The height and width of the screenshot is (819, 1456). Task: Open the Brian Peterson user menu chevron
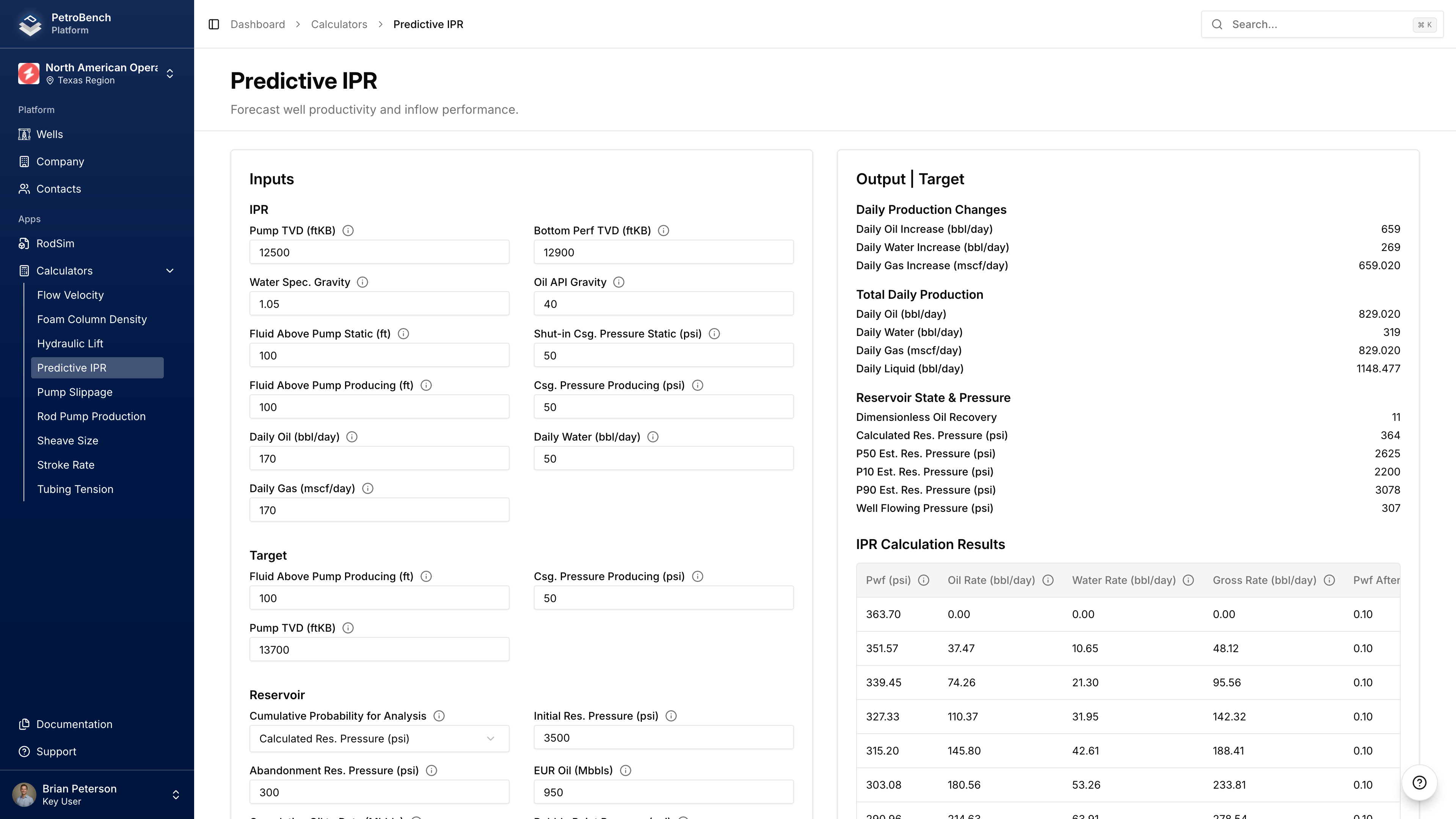[x=176, y=794]
